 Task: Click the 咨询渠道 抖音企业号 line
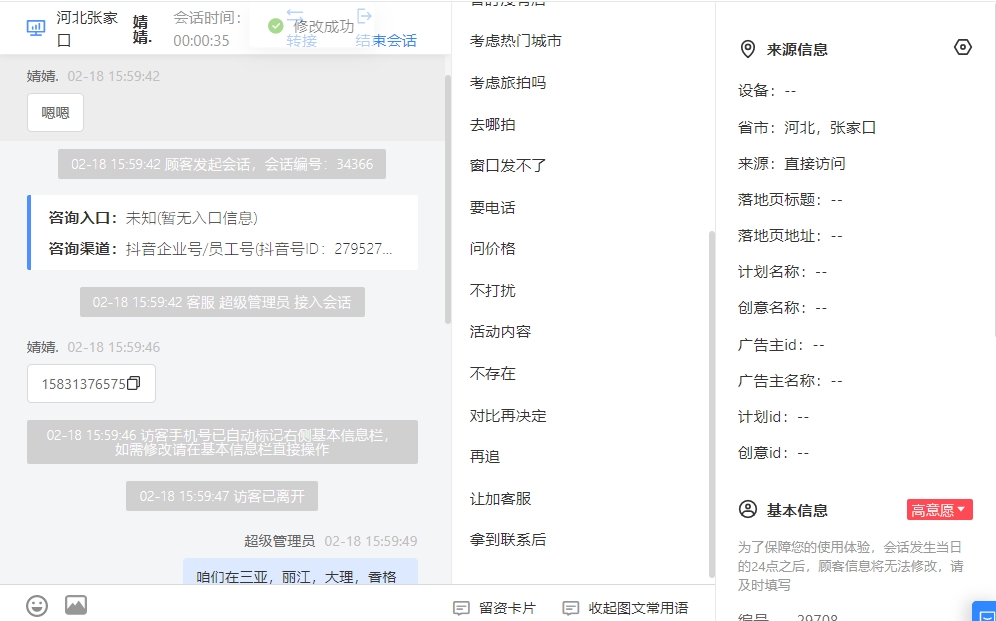pyautogui.click(x=220, y=248)
